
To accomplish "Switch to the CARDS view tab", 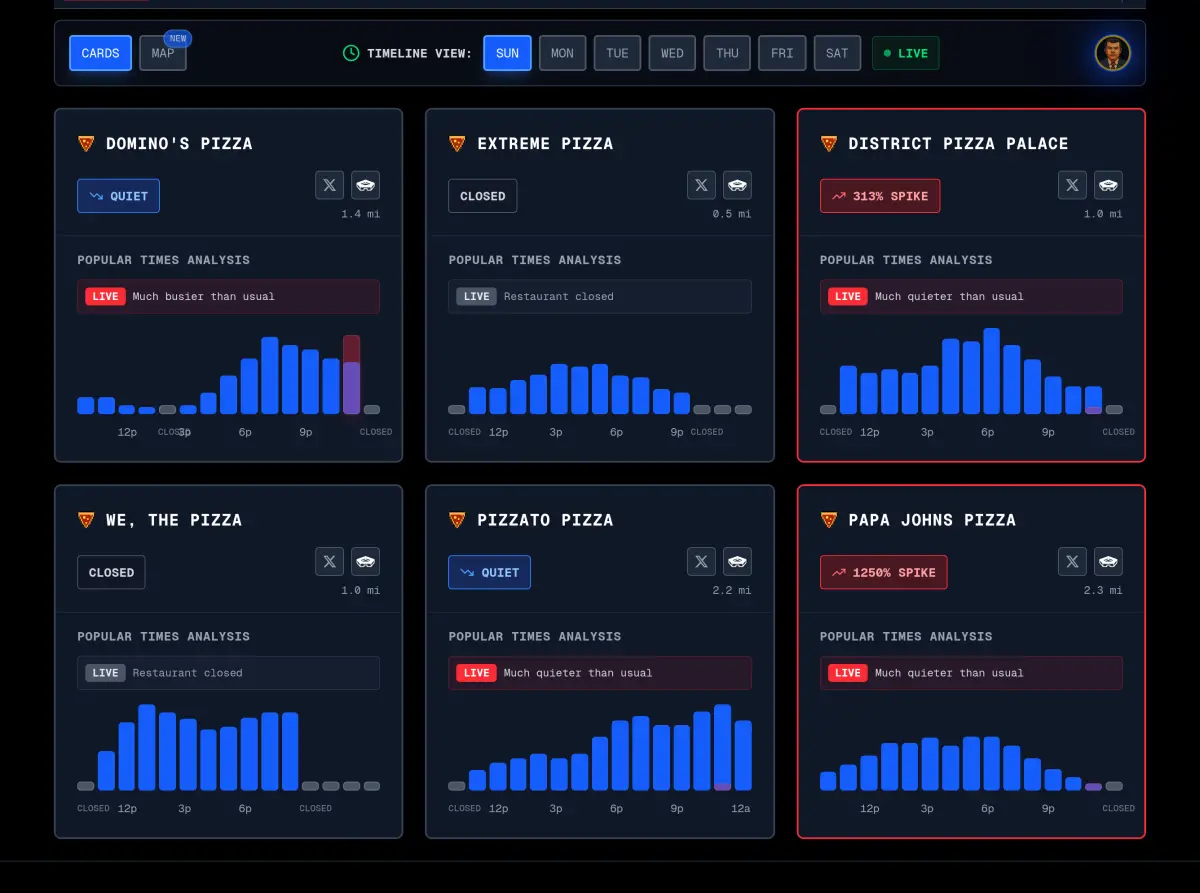I will [x=100, y=53].
